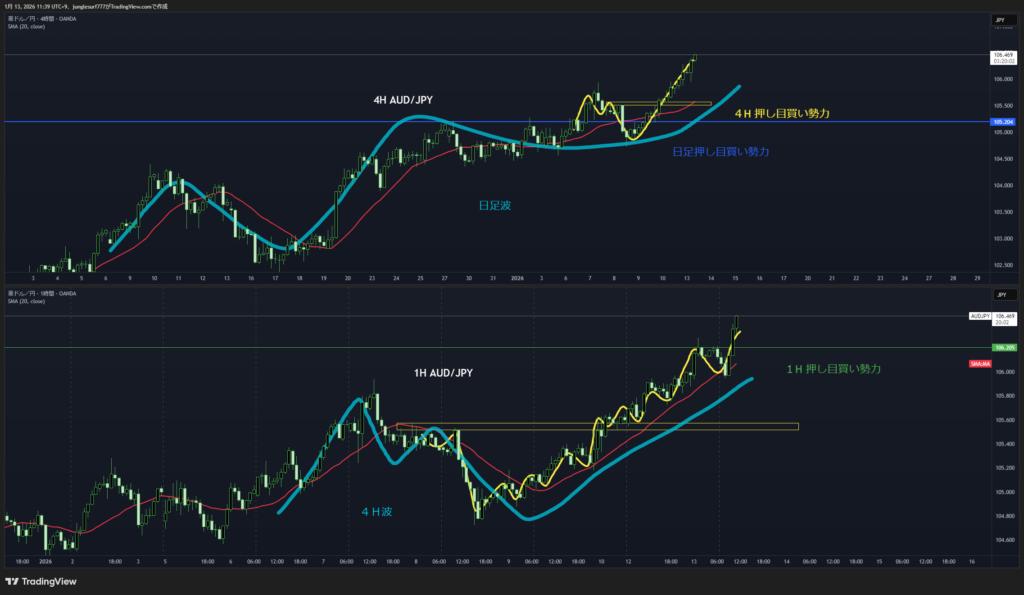
Task: Select the blue '日足押し目買い勢力' text label
Action: pyautogui.click(x=720, y=151)
